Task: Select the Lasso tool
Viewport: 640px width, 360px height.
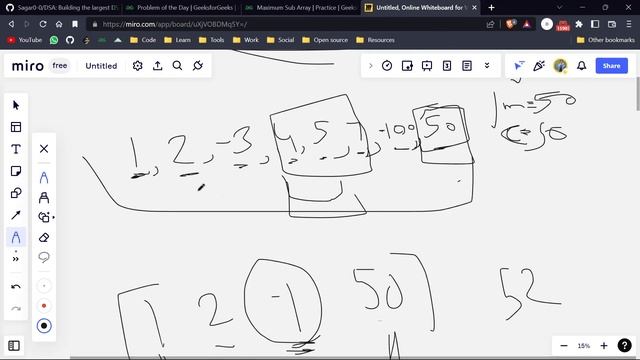Action: (x=44, y=257)
